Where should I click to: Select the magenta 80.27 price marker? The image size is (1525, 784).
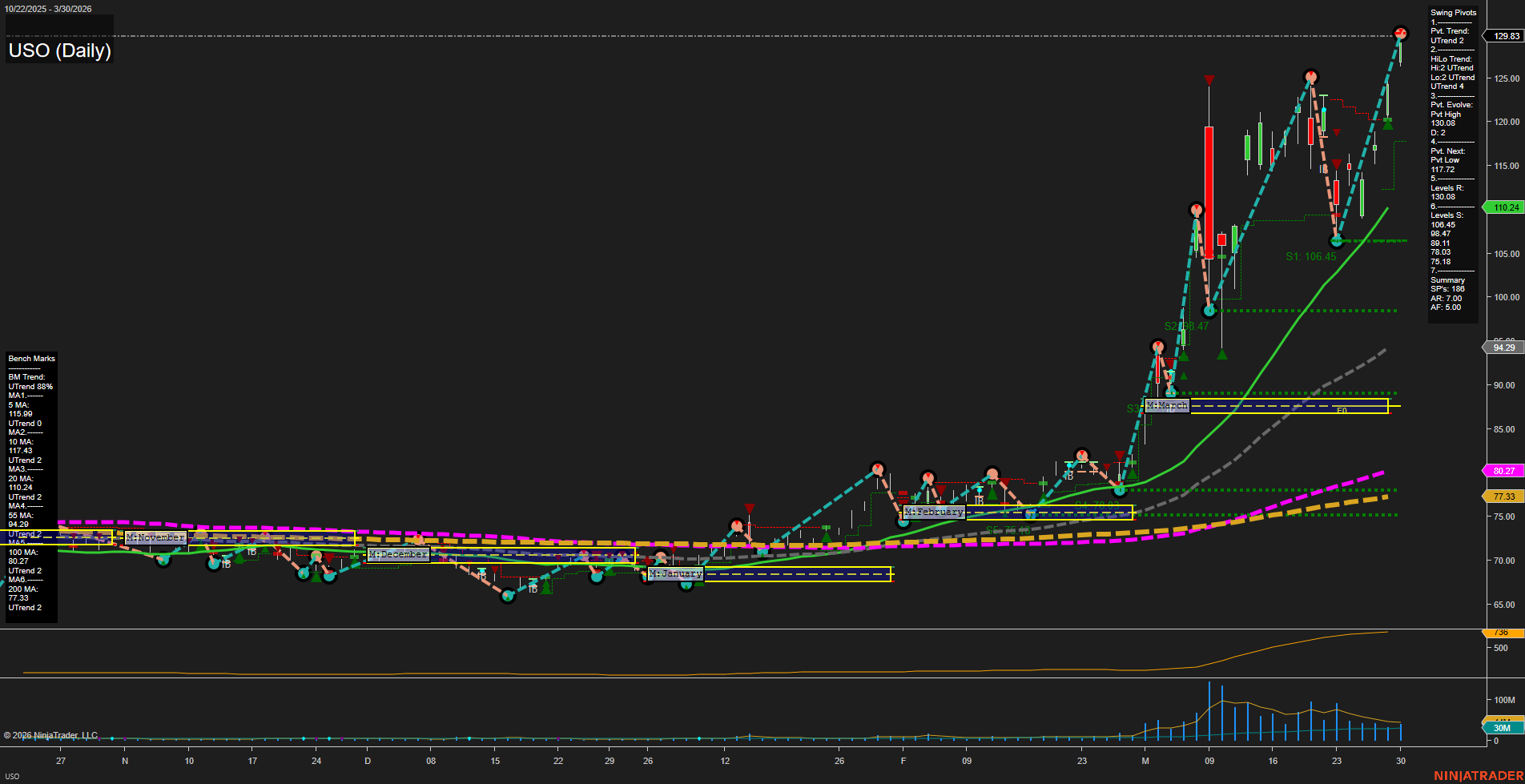[x=1503, y=471]
